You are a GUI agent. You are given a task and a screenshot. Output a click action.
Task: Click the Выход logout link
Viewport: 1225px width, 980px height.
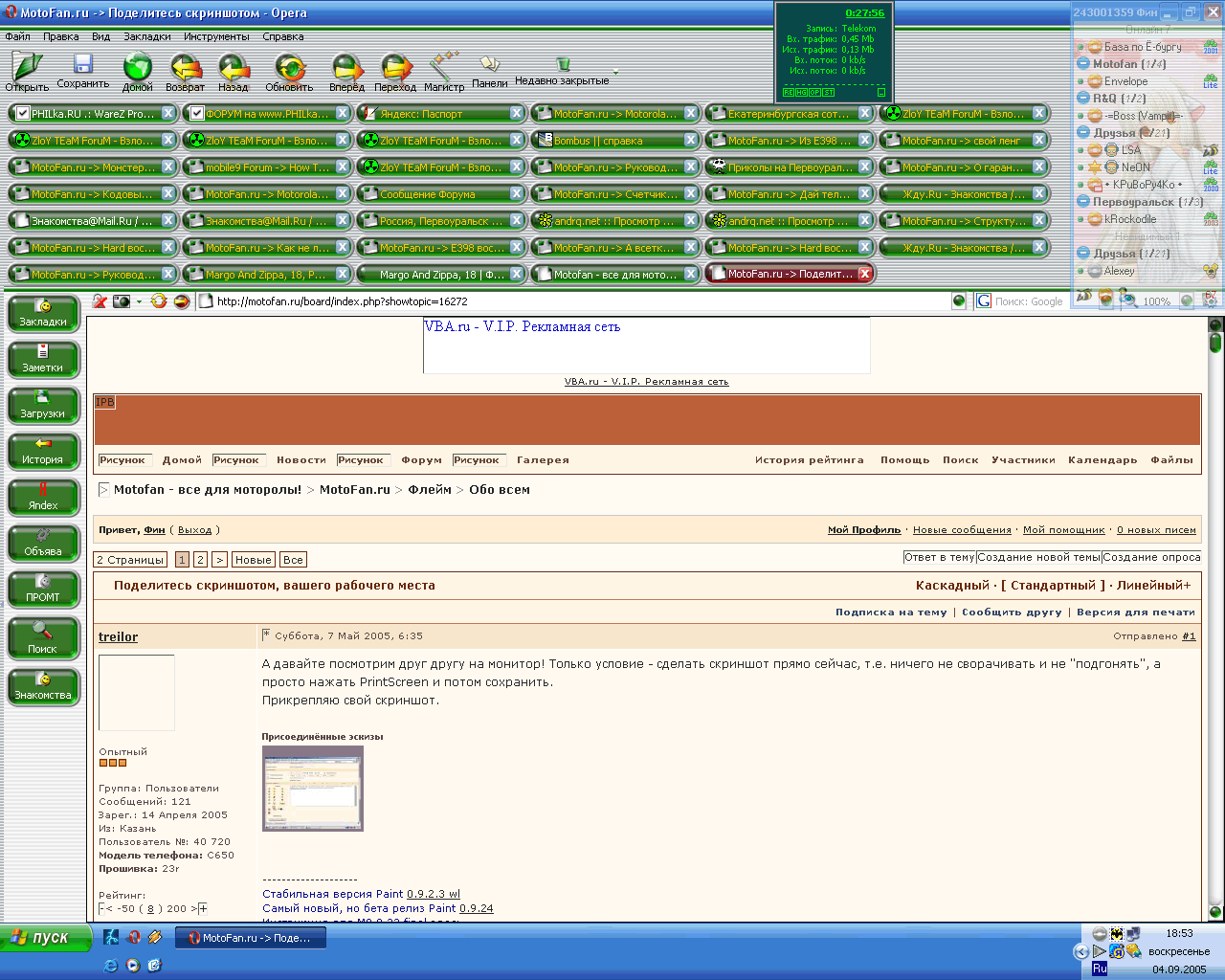click(x=194, y=530)
